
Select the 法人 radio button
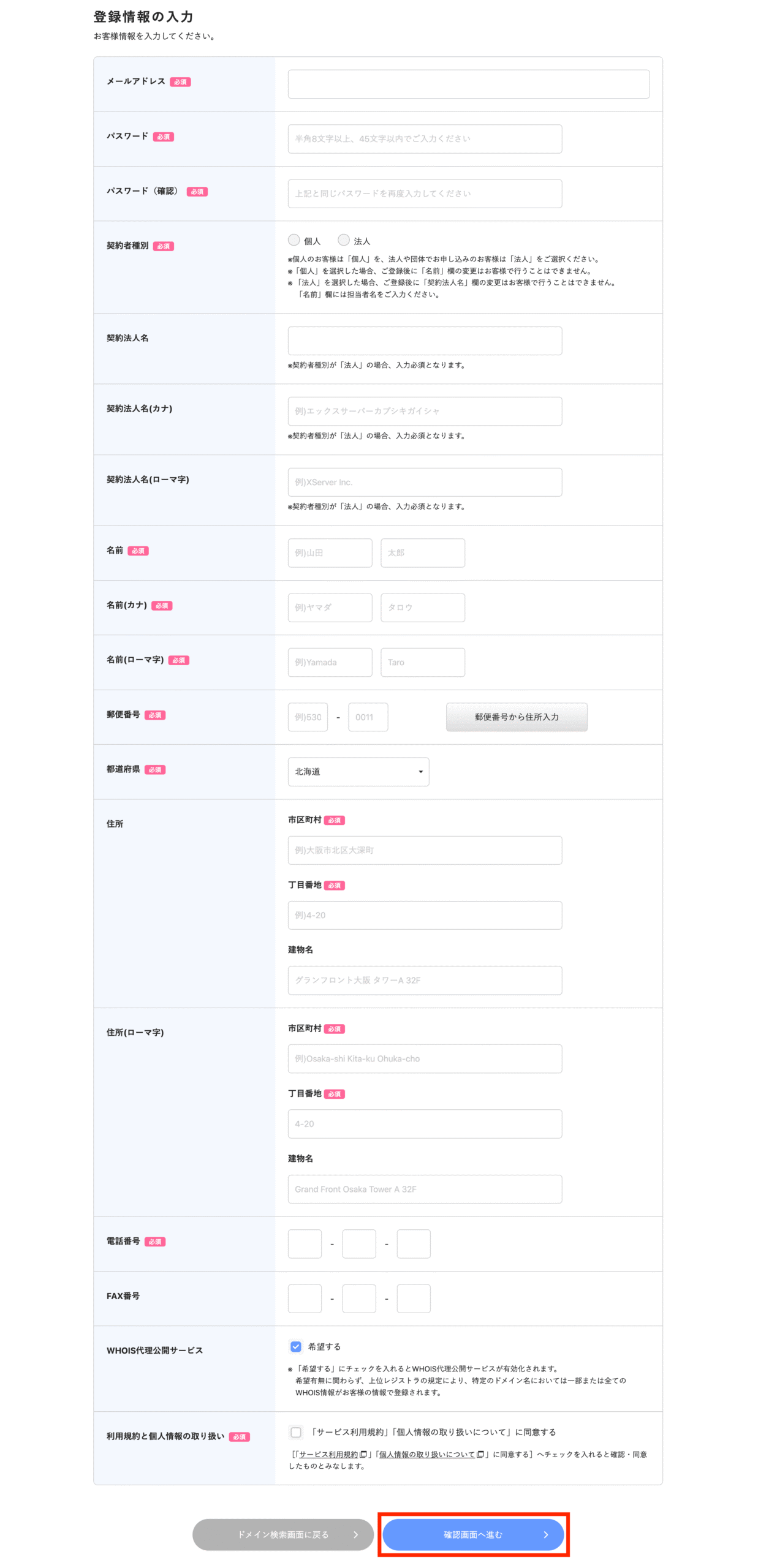pos(343,239)
